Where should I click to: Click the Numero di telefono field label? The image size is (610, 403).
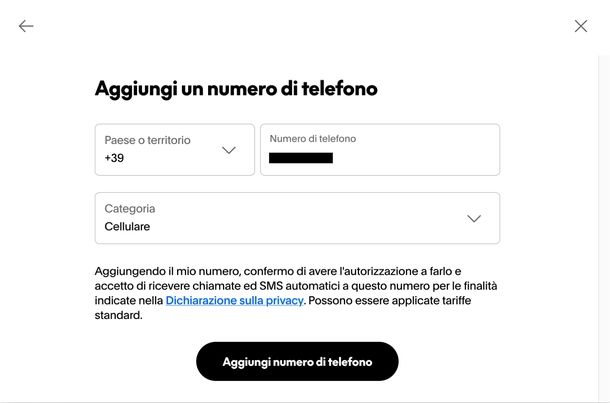tap(312, 139)
